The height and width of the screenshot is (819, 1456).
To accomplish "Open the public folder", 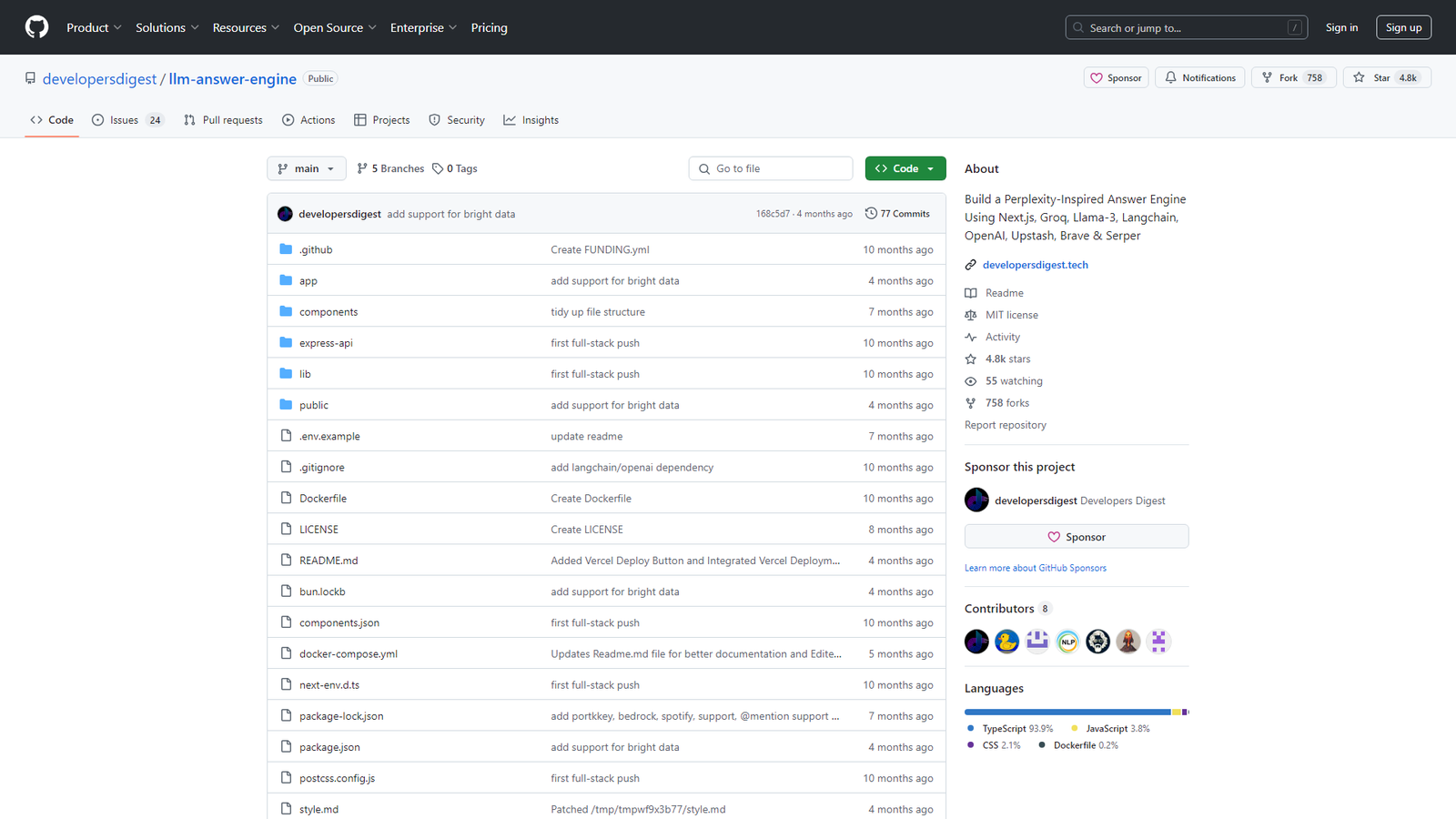I will (314, 405).
